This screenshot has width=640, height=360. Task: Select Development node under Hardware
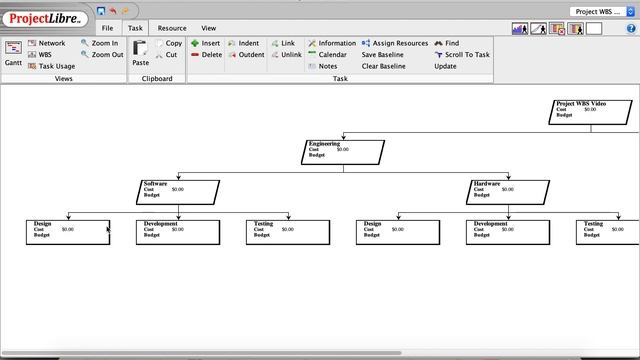508,232
